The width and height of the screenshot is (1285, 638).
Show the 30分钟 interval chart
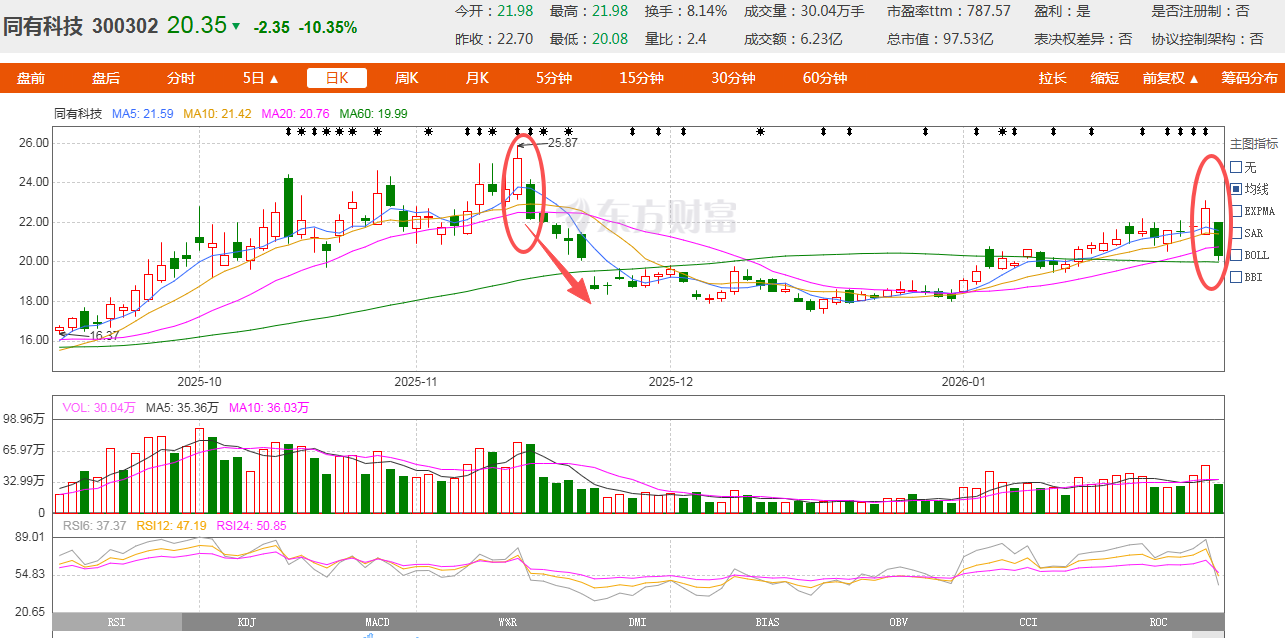[x=733, y=78]
